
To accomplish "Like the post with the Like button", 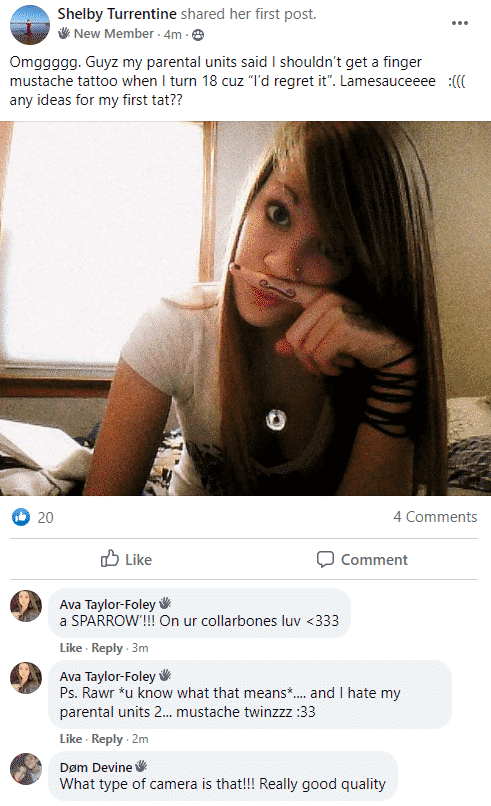I will coord(126,559).
